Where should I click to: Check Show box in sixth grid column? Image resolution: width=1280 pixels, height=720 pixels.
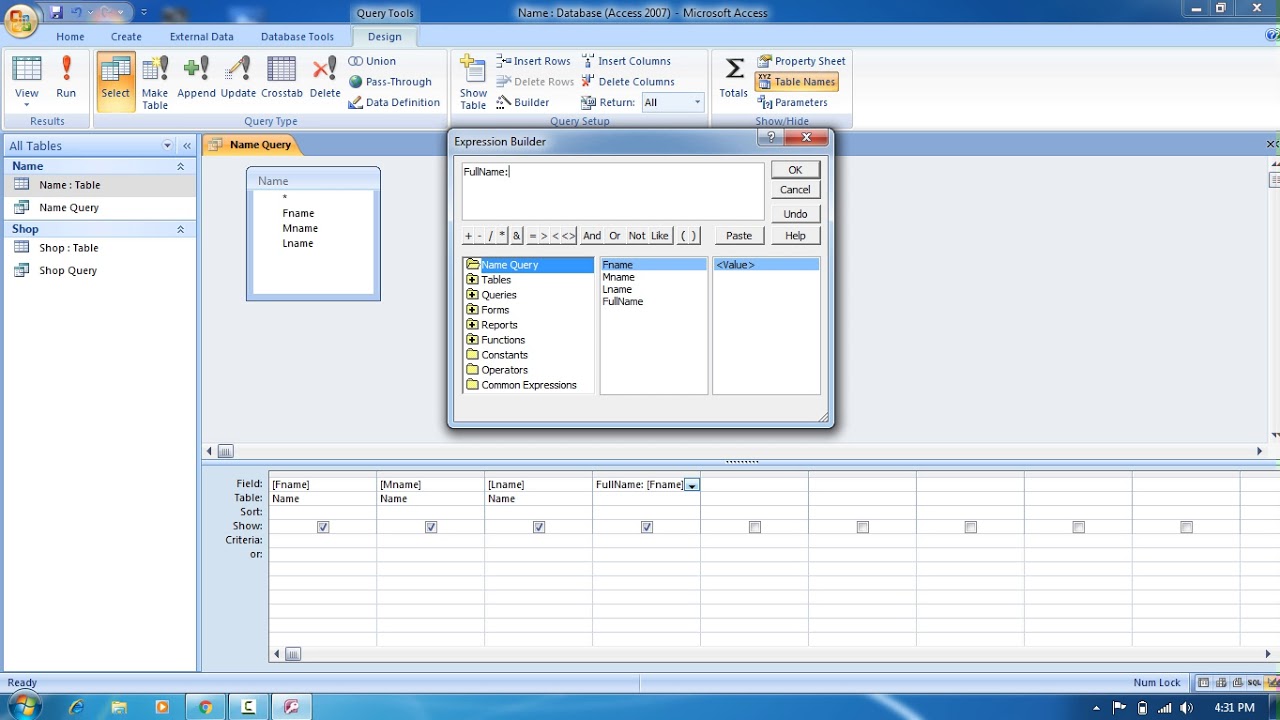(x=863, y=527)
